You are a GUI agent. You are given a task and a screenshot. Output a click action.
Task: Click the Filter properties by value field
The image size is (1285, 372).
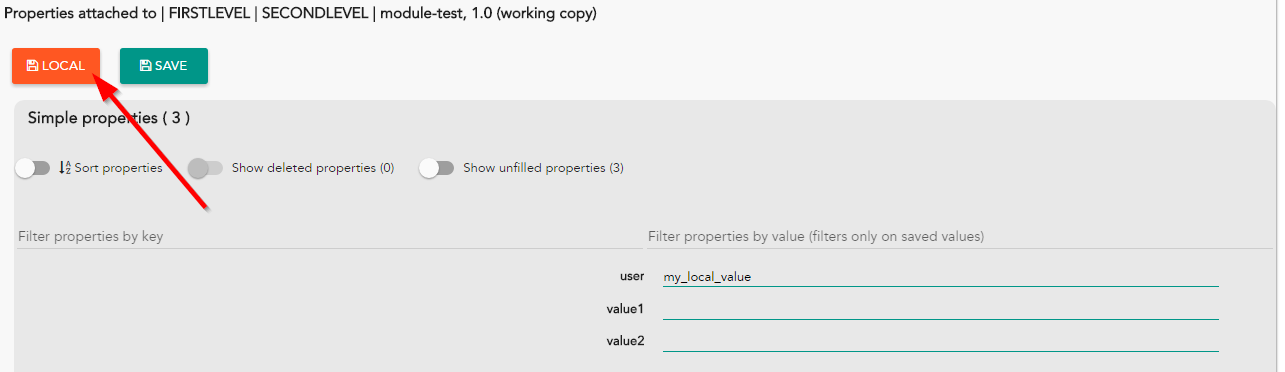(960, 237)
